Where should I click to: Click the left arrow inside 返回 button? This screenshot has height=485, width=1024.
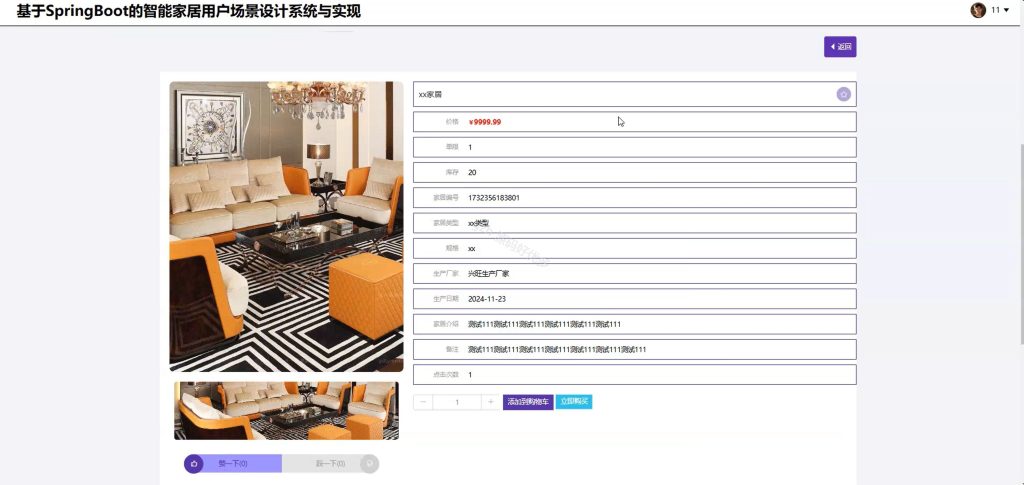pyautogui.click(x=833, y=47)
